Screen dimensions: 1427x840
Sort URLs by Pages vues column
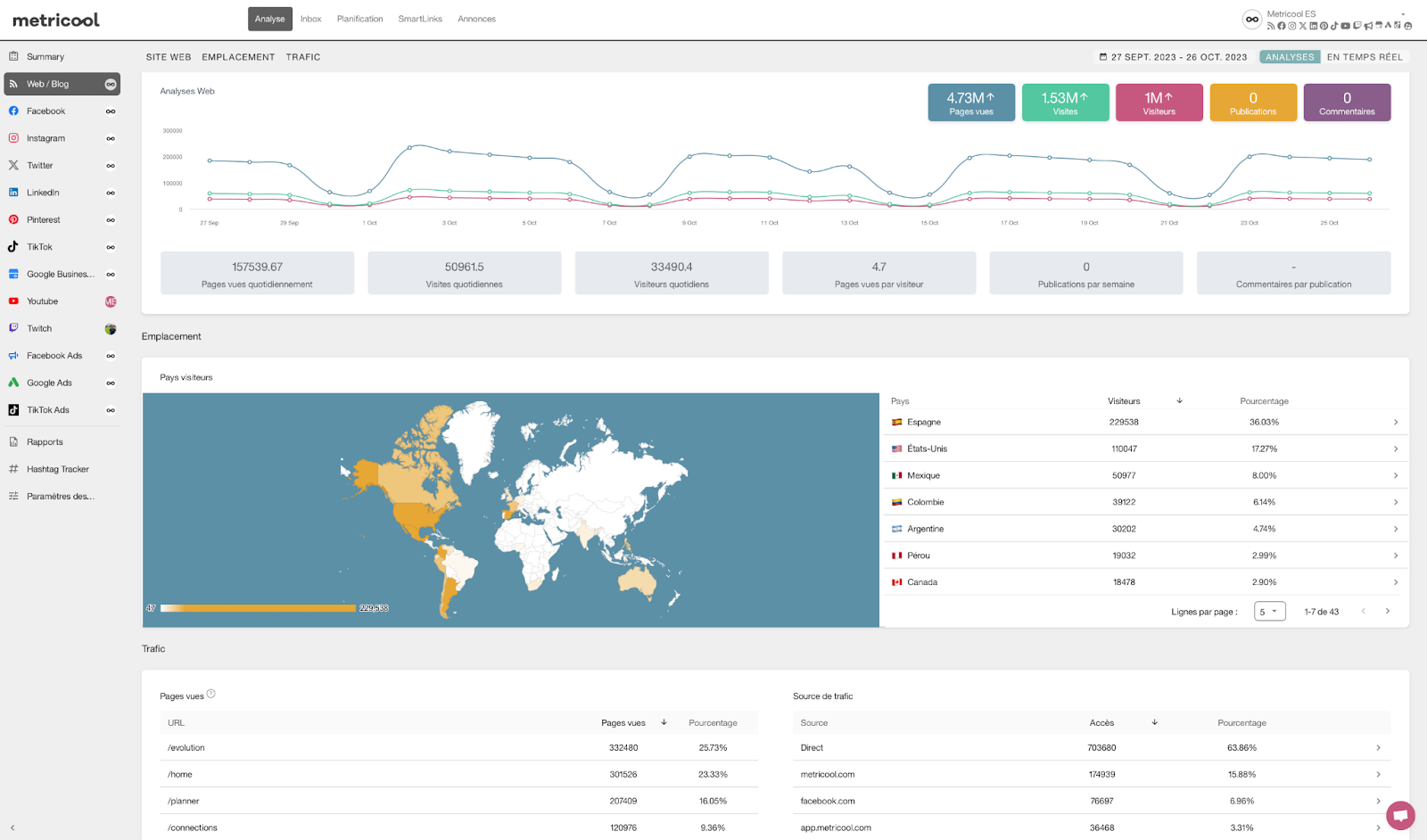pyautogui.click(x=623, y=723)
